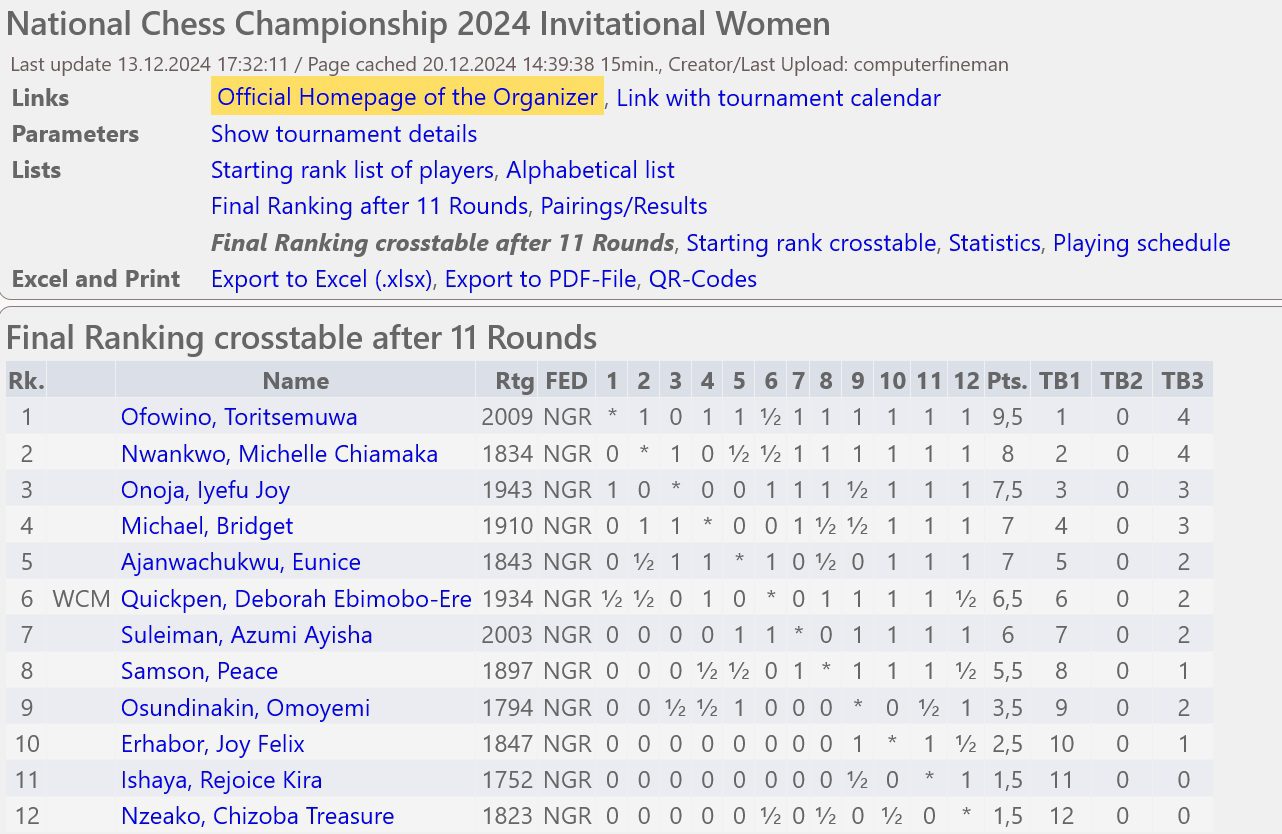
Task: View tournament Statistics
Action: [994, 243]
